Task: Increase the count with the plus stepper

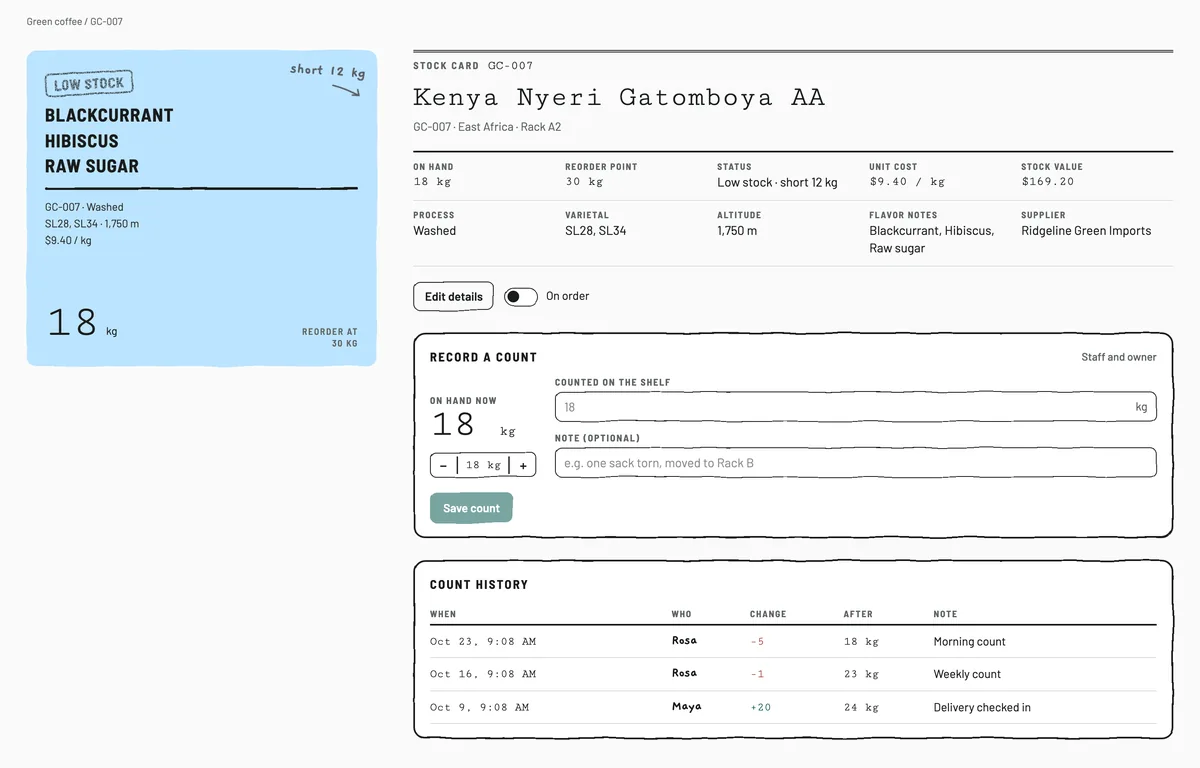Action: tap(523, 465)
